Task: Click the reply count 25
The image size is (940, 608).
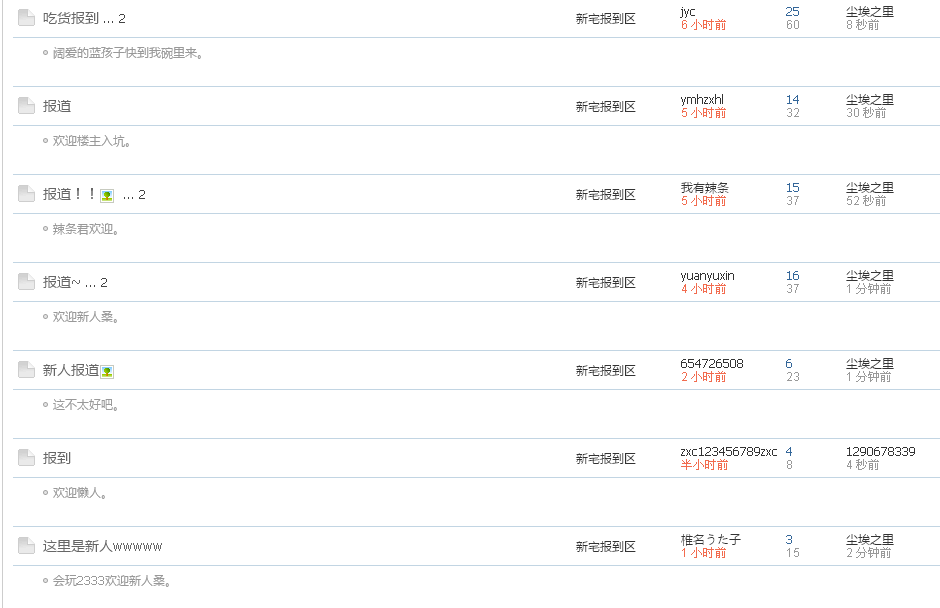Action: click(792, 12)
